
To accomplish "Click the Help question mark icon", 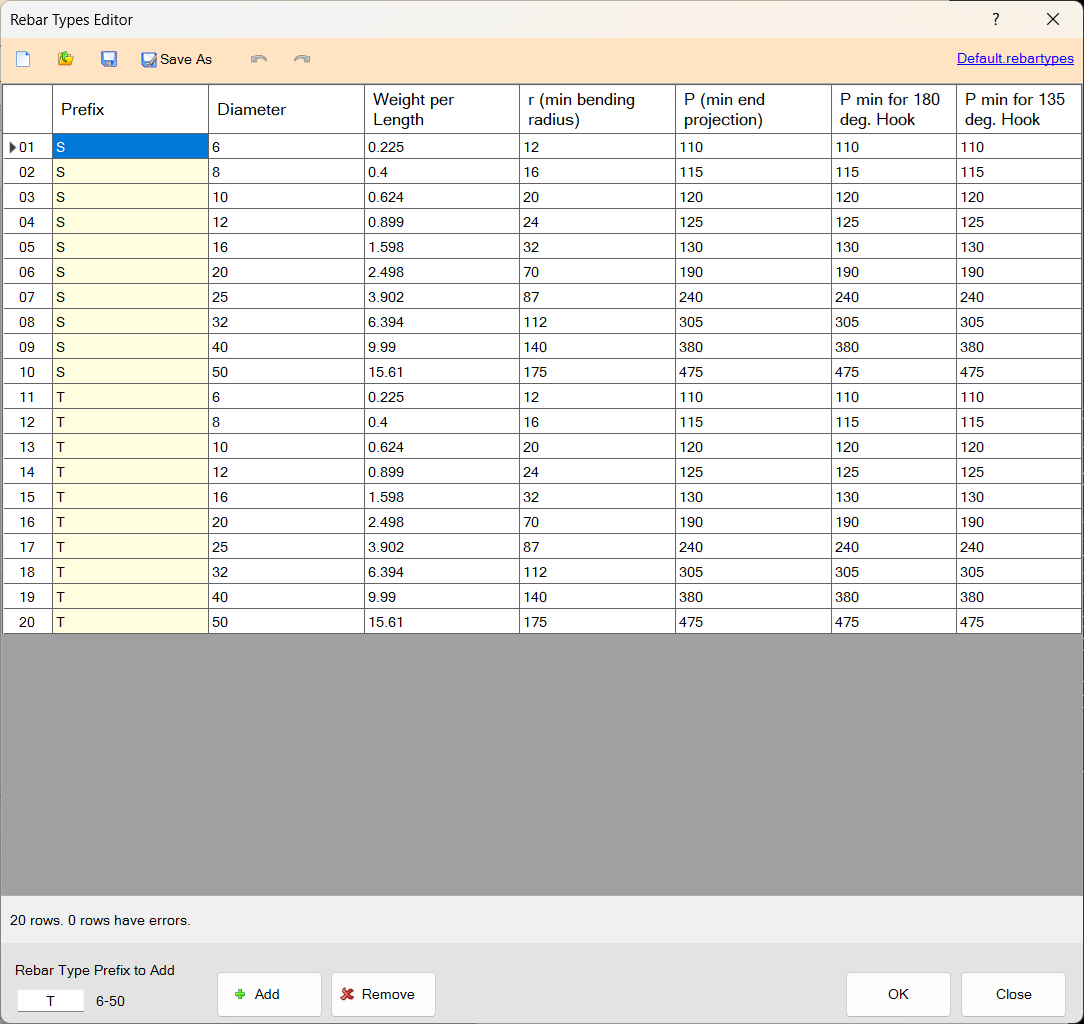I will click(x=996, y=20).
